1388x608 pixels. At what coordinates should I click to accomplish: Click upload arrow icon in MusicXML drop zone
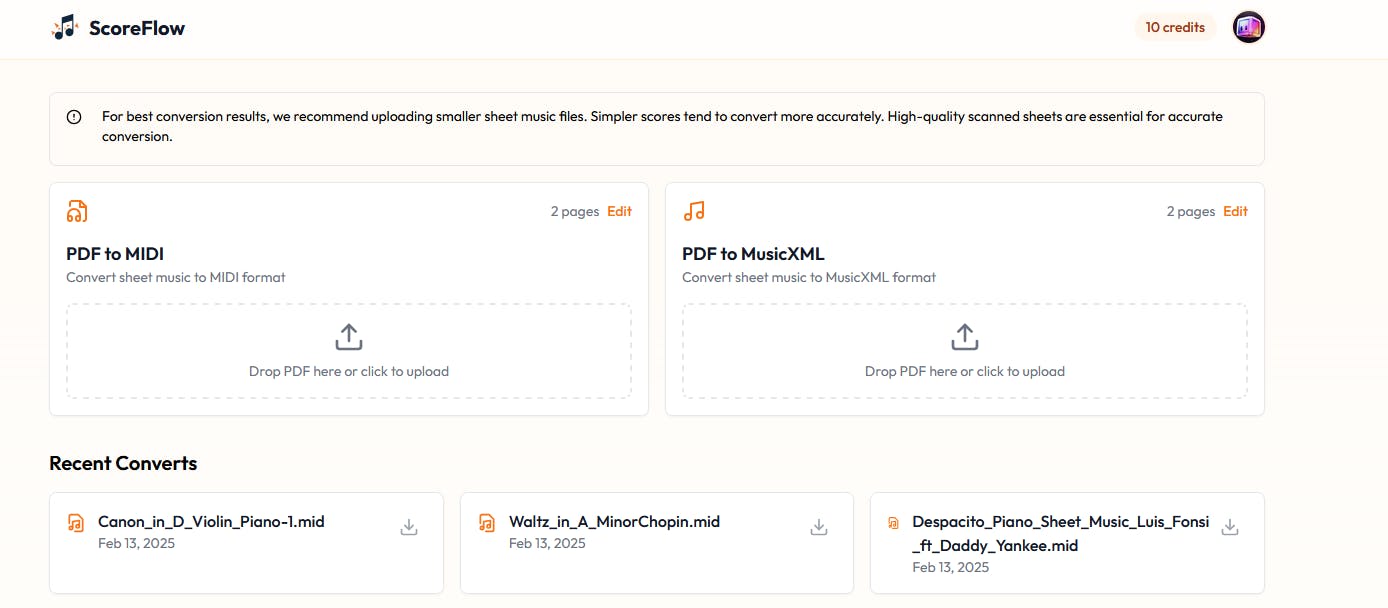pos(965,337)
